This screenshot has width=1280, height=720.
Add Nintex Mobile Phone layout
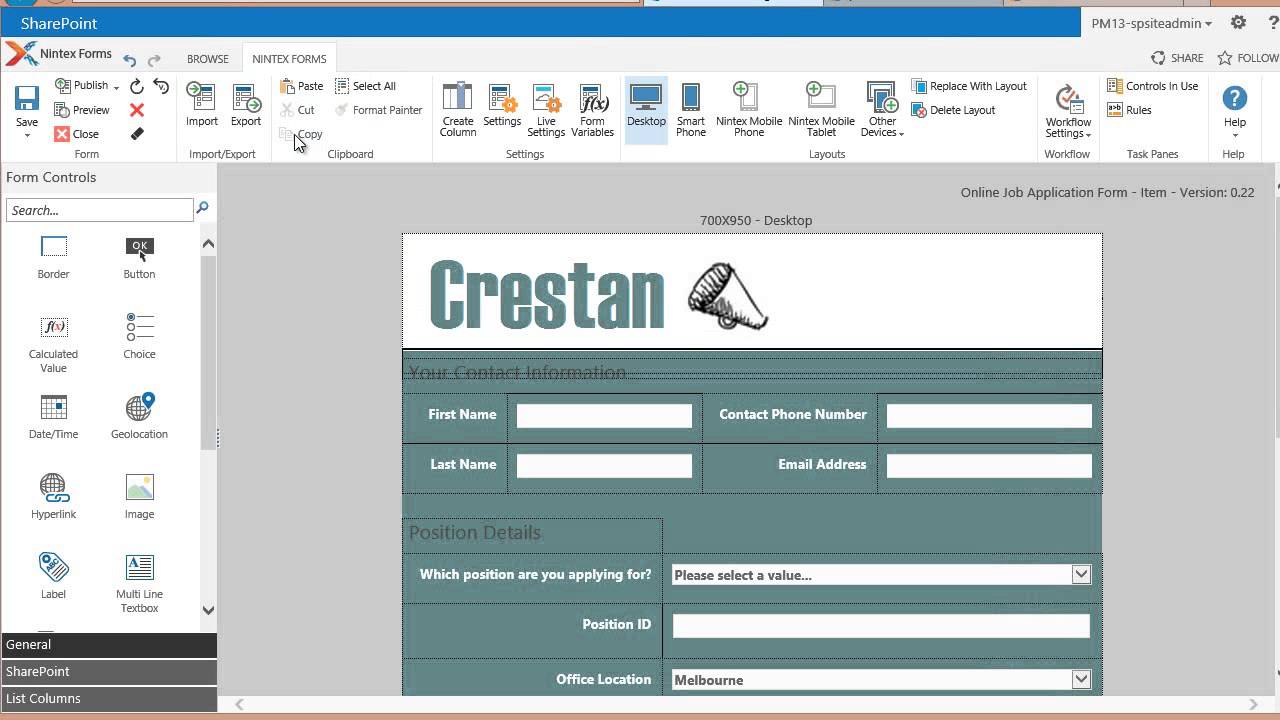coord(749,110)
